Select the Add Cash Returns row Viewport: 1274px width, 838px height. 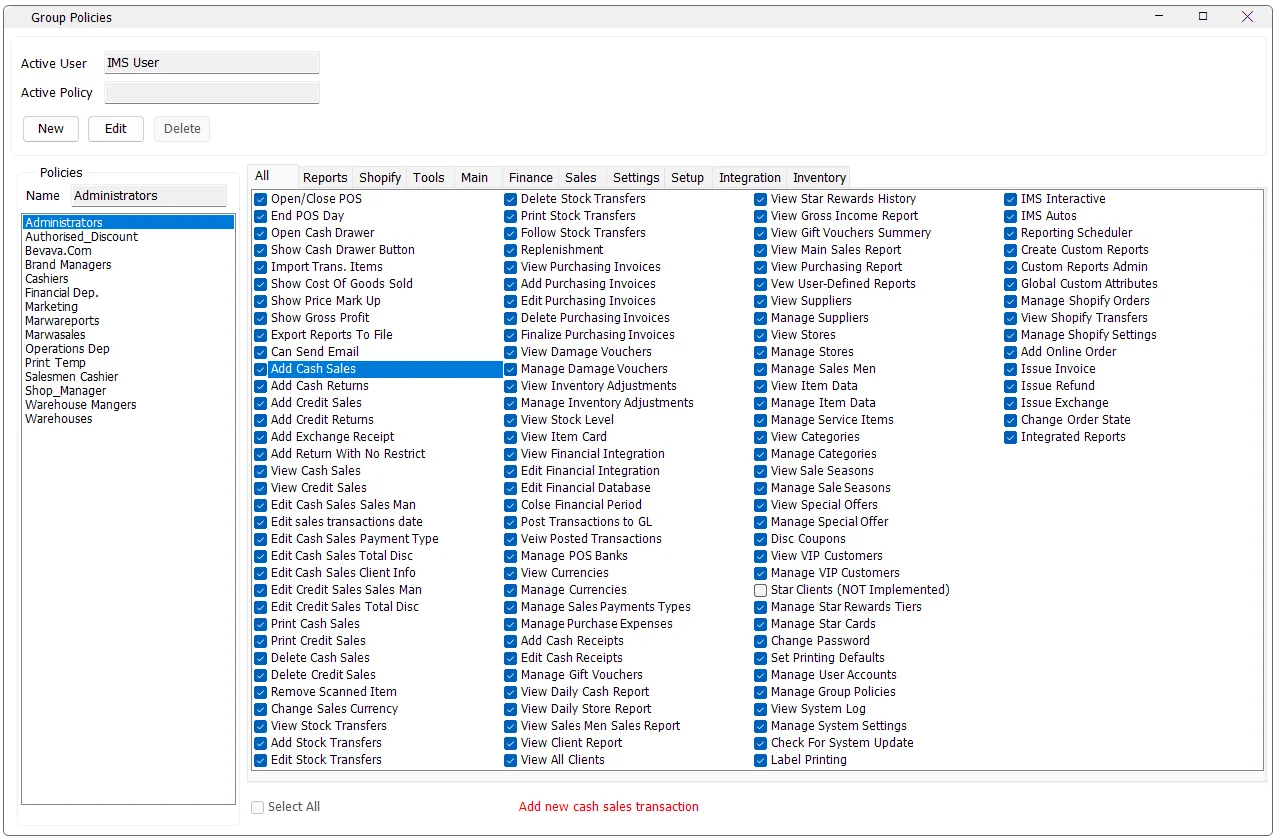pyautogui.click(x=377, y=386)
